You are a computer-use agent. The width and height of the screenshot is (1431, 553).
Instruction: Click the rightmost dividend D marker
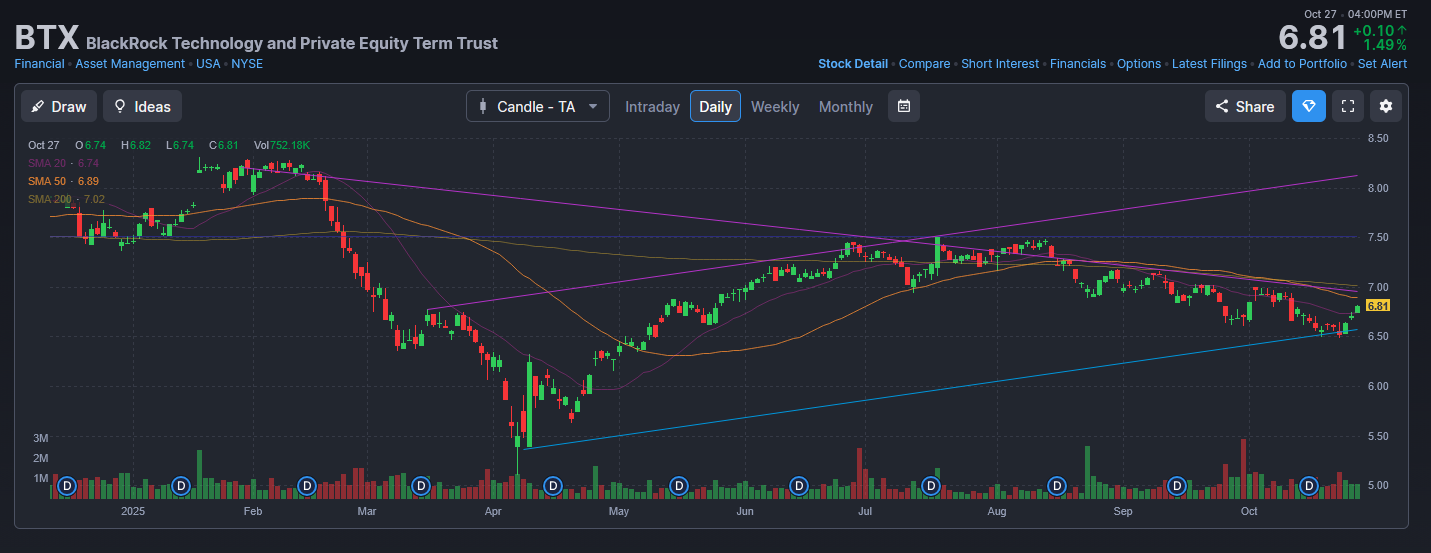(1310, 486)
